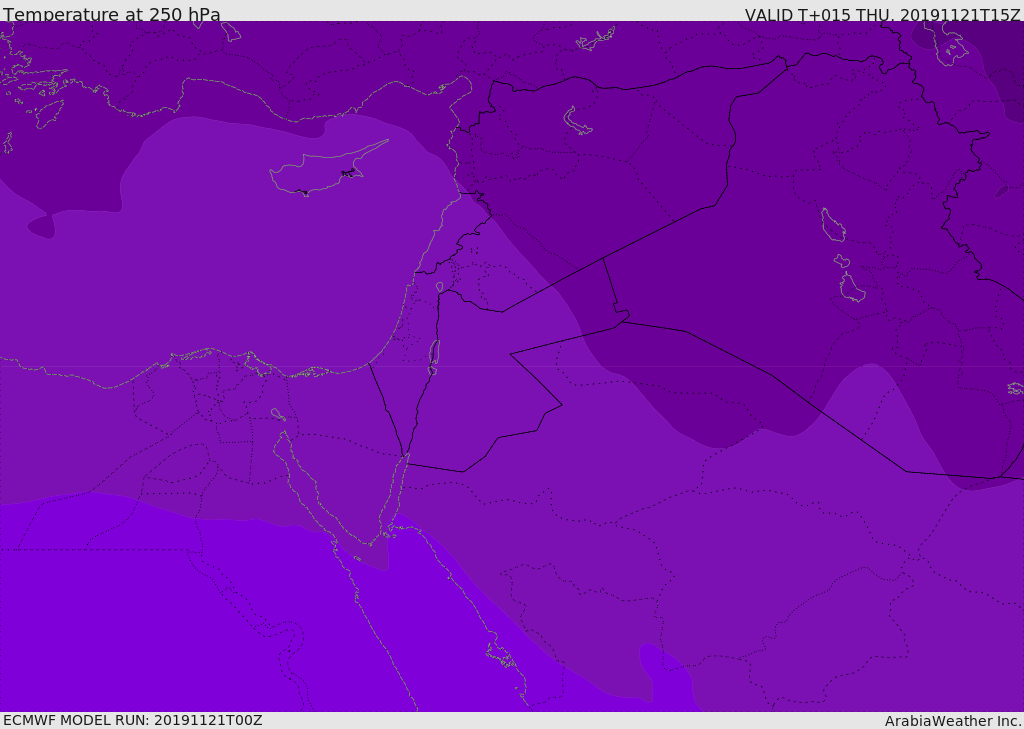Click the Dead Sea outline
Viewport: 1024px width, 729px height.
434,355
